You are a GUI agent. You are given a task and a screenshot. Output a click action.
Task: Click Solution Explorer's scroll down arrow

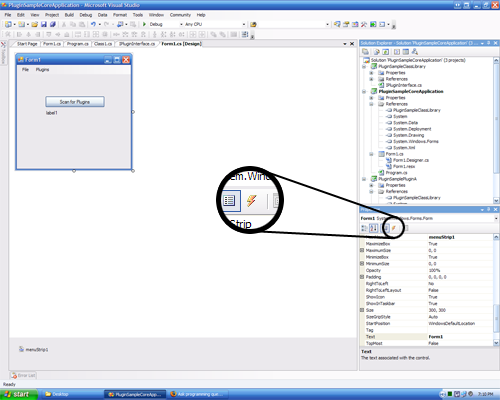(496, 201)
